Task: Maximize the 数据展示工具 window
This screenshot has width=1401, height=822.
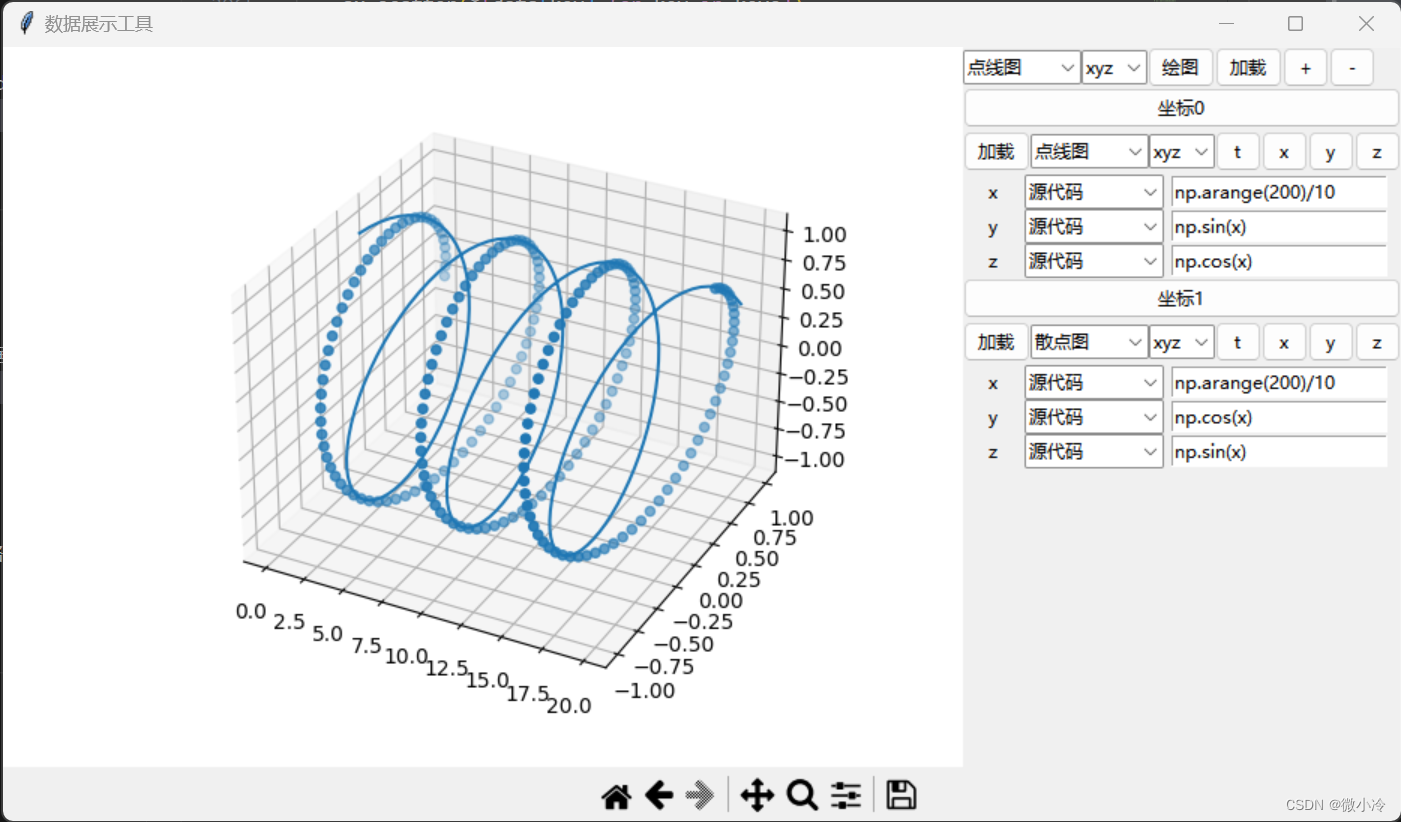Action: 1295,23
